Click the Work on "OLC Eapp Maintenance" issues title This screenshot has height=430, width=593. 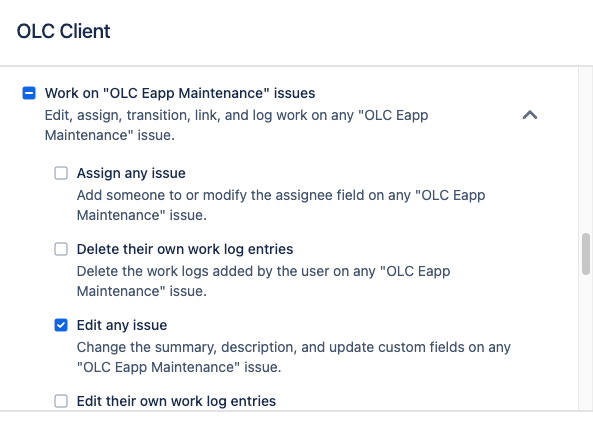180,93
